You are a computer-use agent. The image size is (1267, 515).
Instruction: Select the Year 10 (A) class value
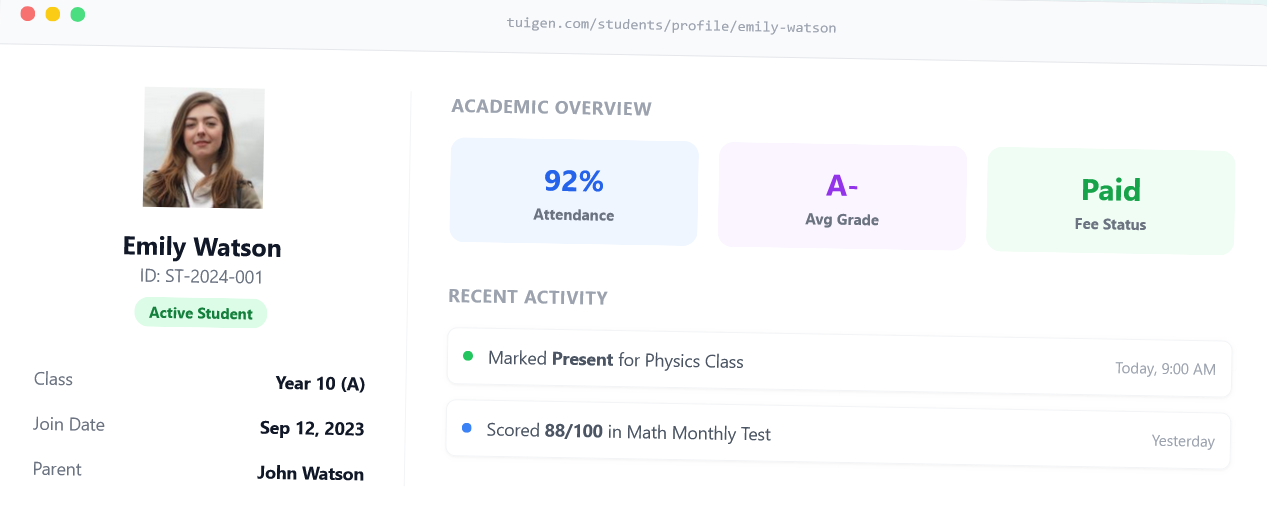click(x=320, y=383)
